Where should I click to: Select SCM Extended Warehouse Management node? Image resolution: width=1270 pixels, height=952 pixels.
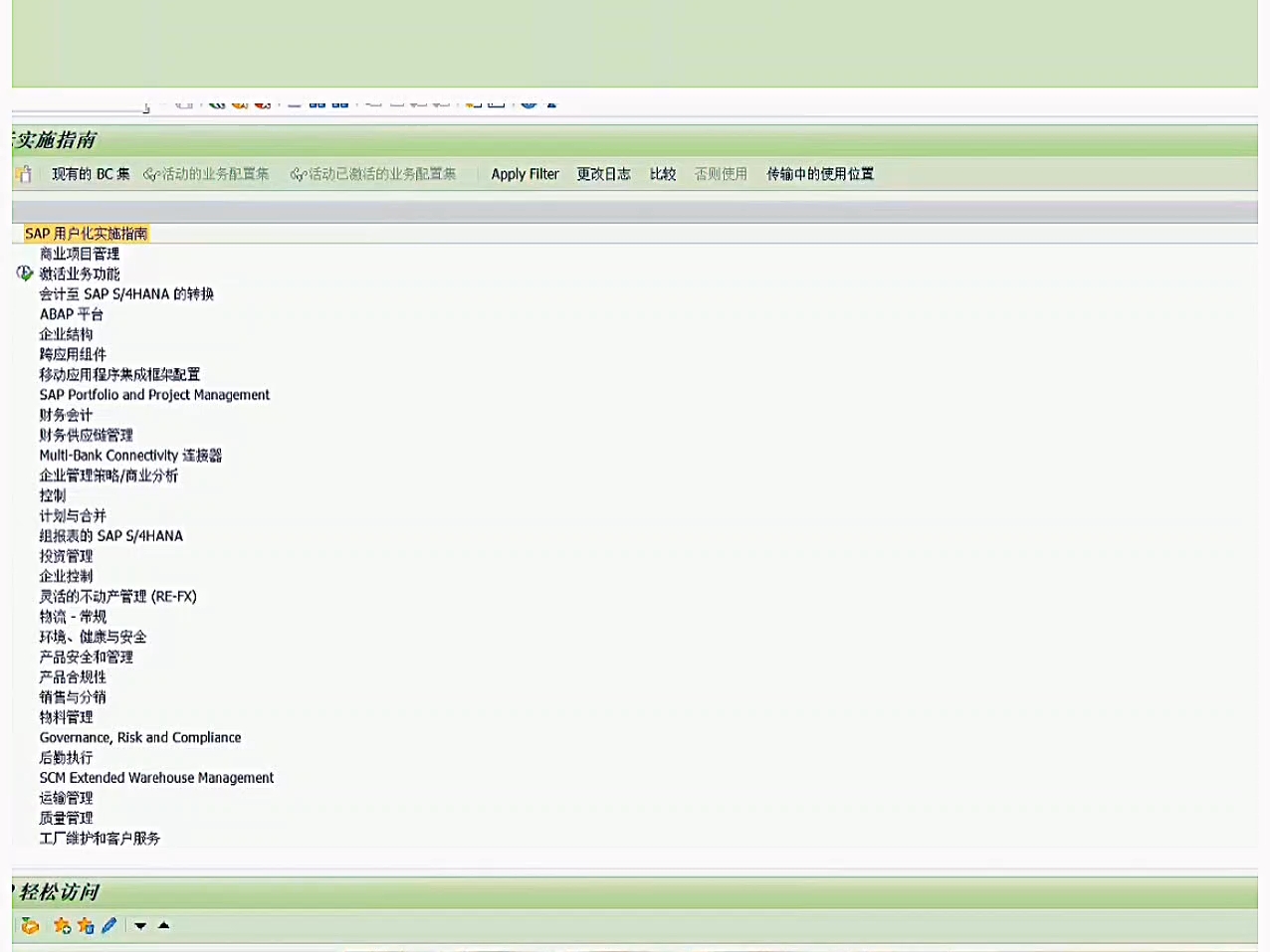pyautogui.click(x=156, y=778)
